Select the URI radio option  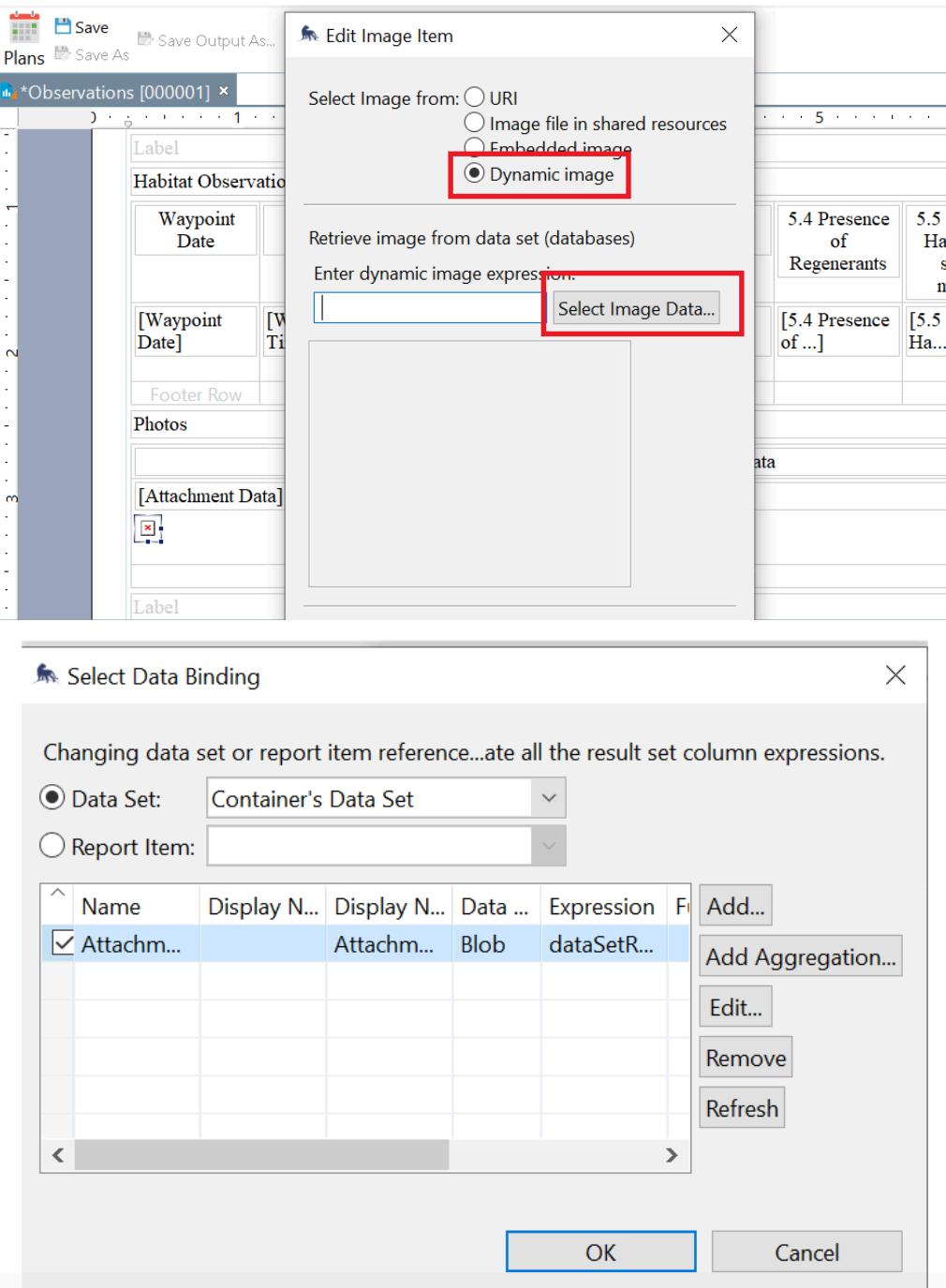point(475,97)
